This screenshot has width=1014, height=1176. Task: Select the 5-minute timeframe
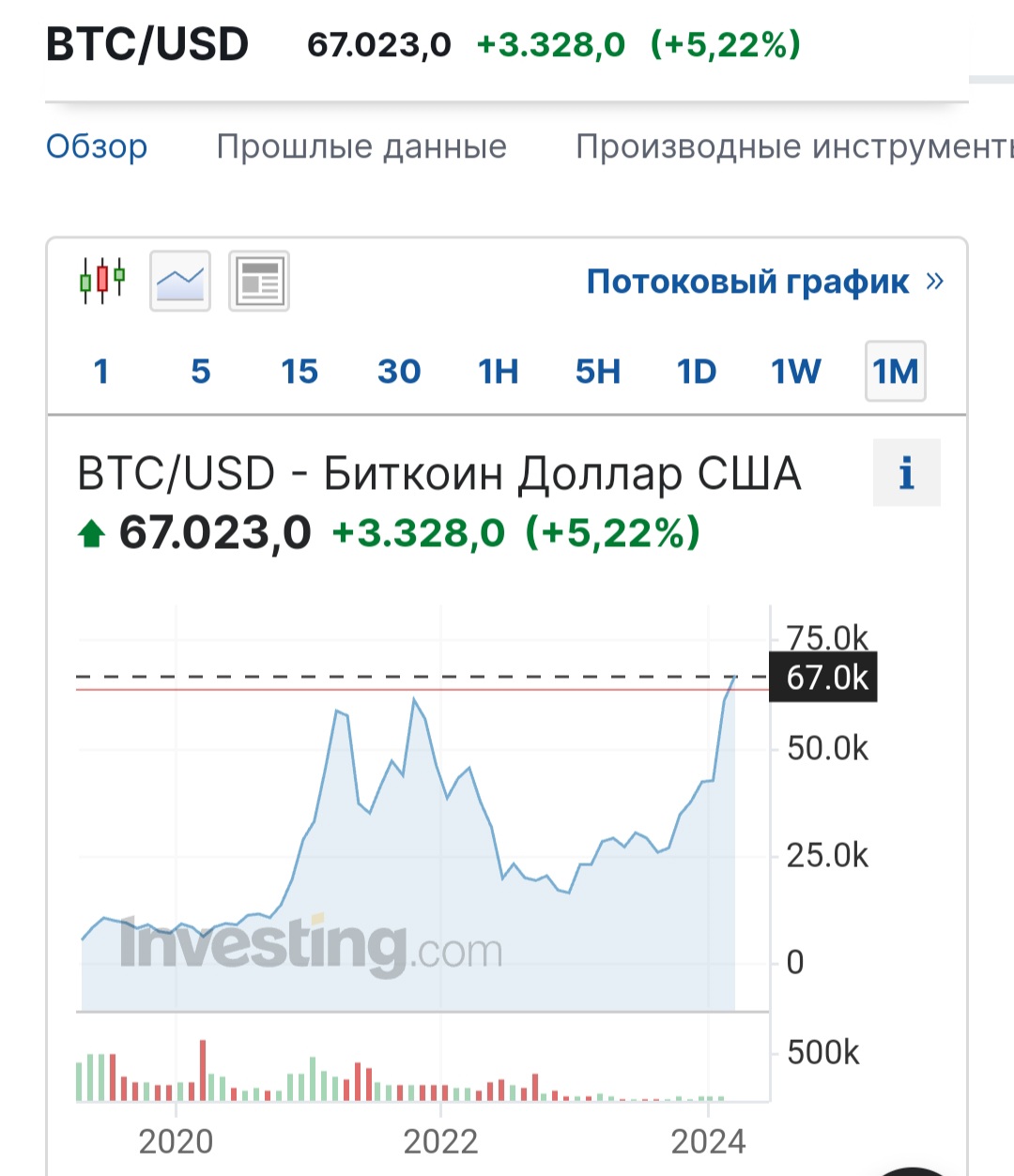[201, 372]
